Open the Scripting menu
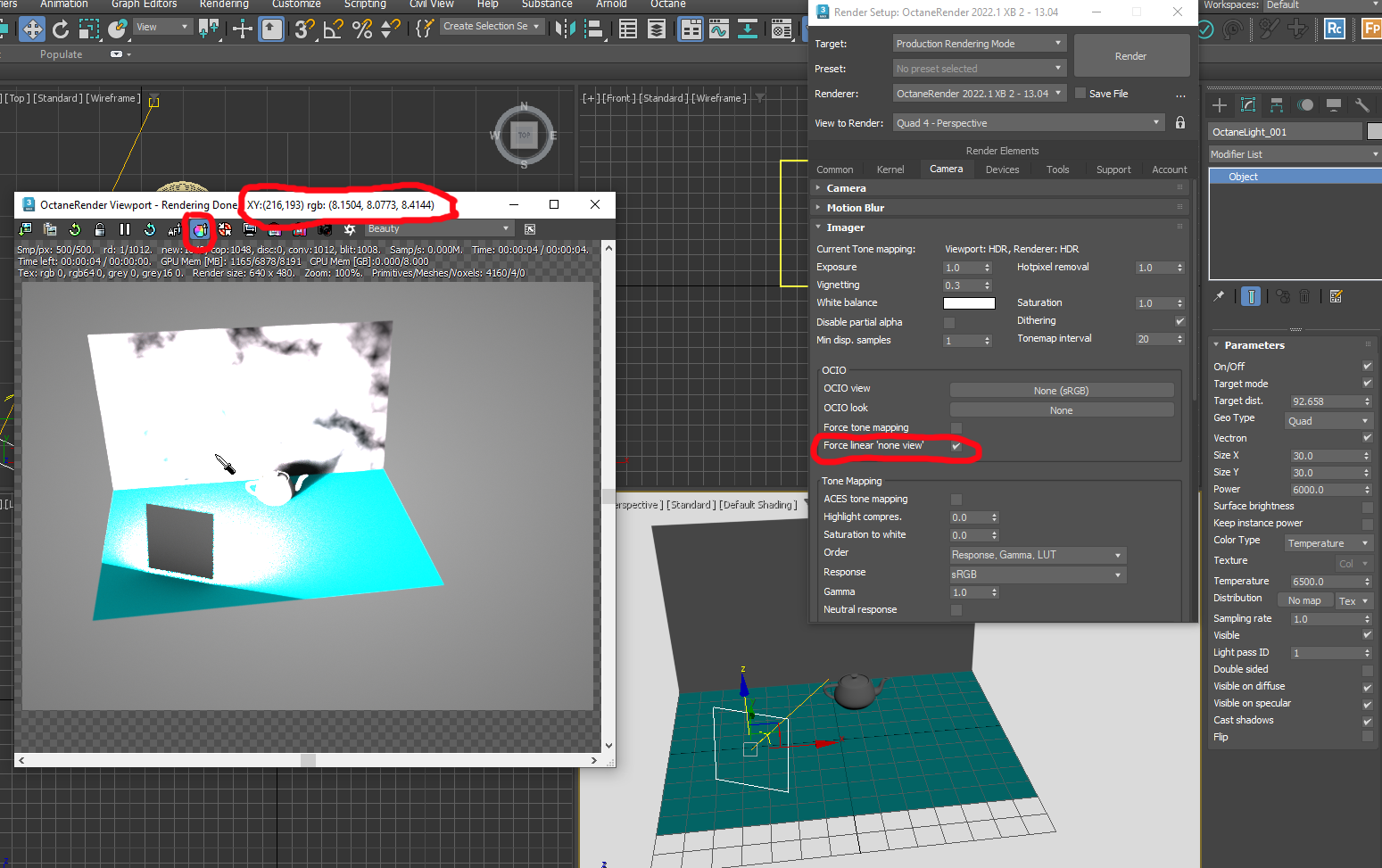This screenshot has height=868, width=1382. coord(365,4)
